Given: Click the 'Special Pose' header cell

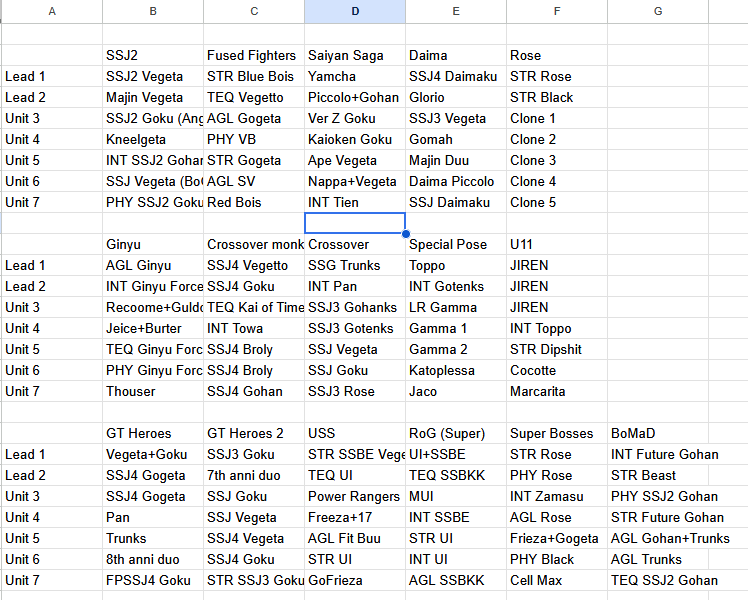Looking at the screenshot, I should (x=456, y=244).
